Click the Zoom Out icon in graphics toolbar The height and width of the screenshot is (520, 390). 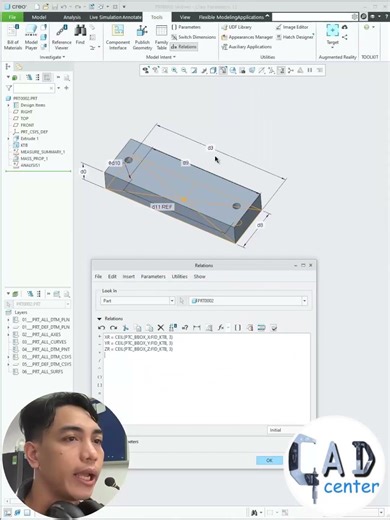tap(184, 70)
